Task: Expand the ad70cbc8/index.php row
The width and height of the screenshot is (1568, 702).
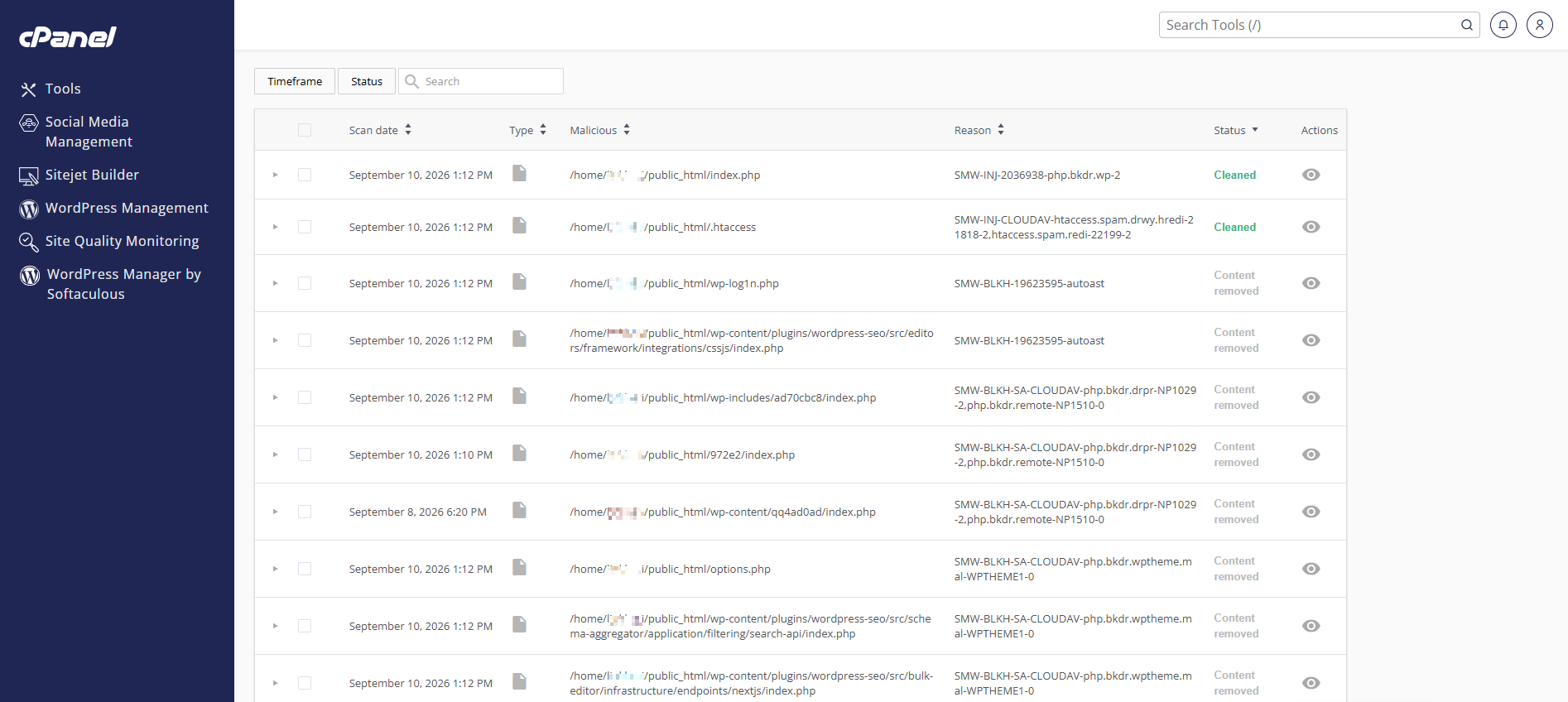Action: 275,397
